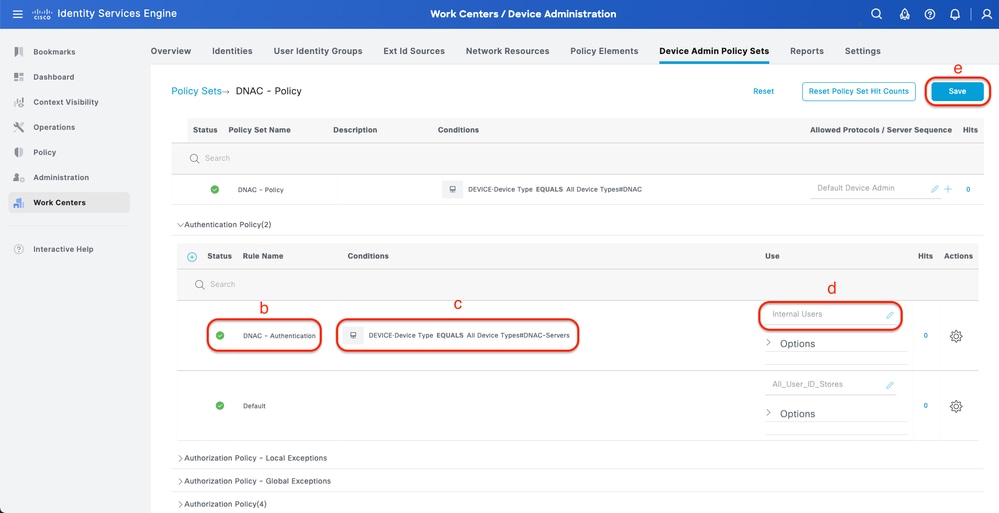Click the Operations wrench icon
The height and width of the screenshot is (513, 999).
(18, 127)
